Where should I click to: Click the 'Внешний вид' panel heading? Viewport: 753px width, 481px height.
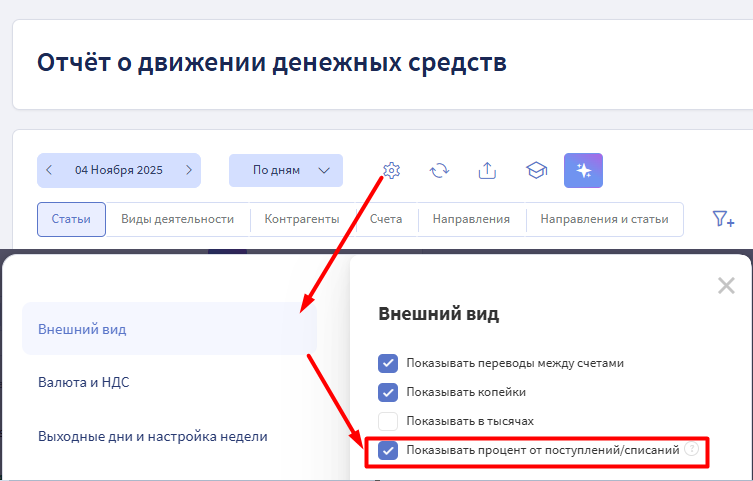click(438, 314)
